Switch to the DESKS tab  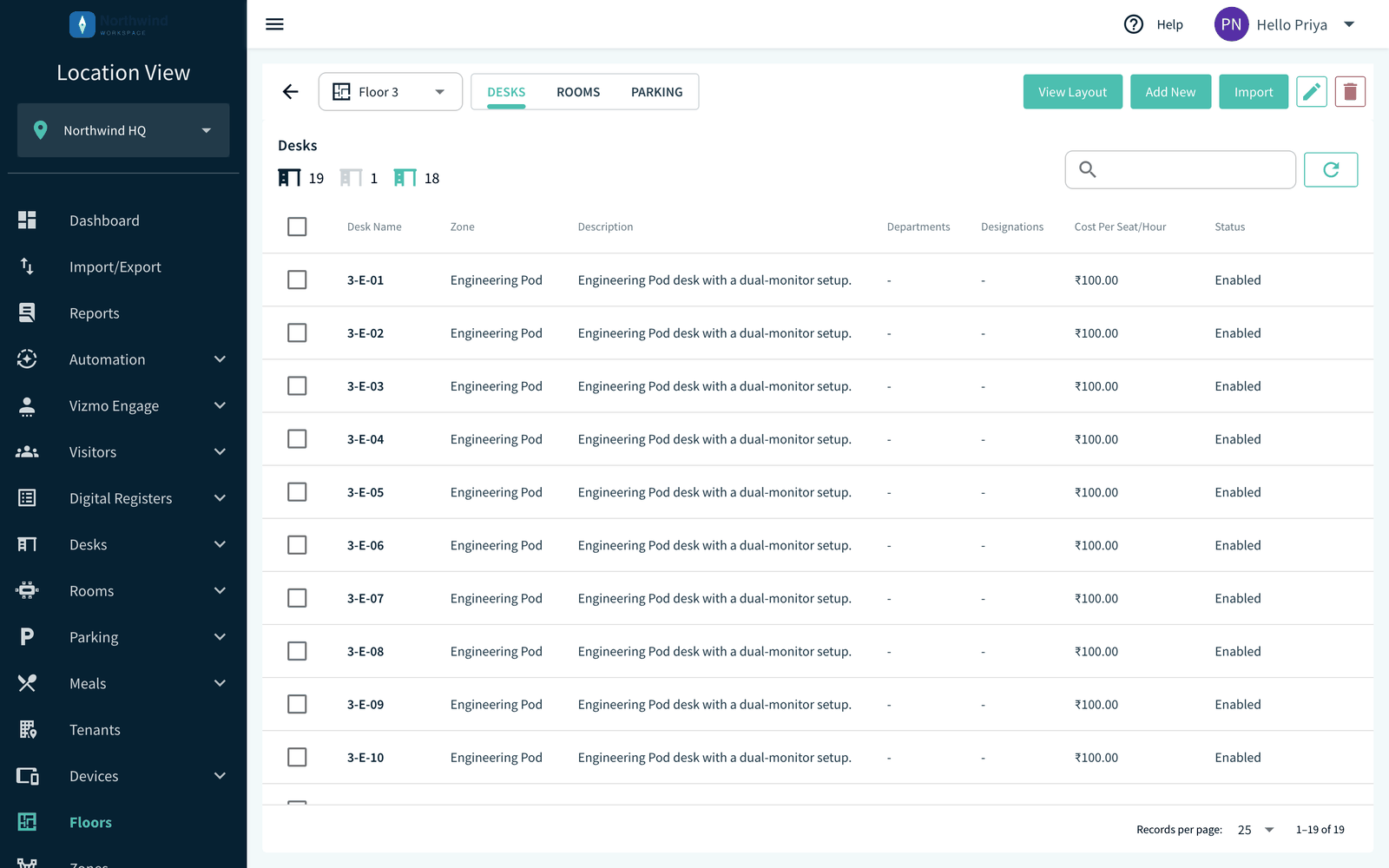[506, 92]
